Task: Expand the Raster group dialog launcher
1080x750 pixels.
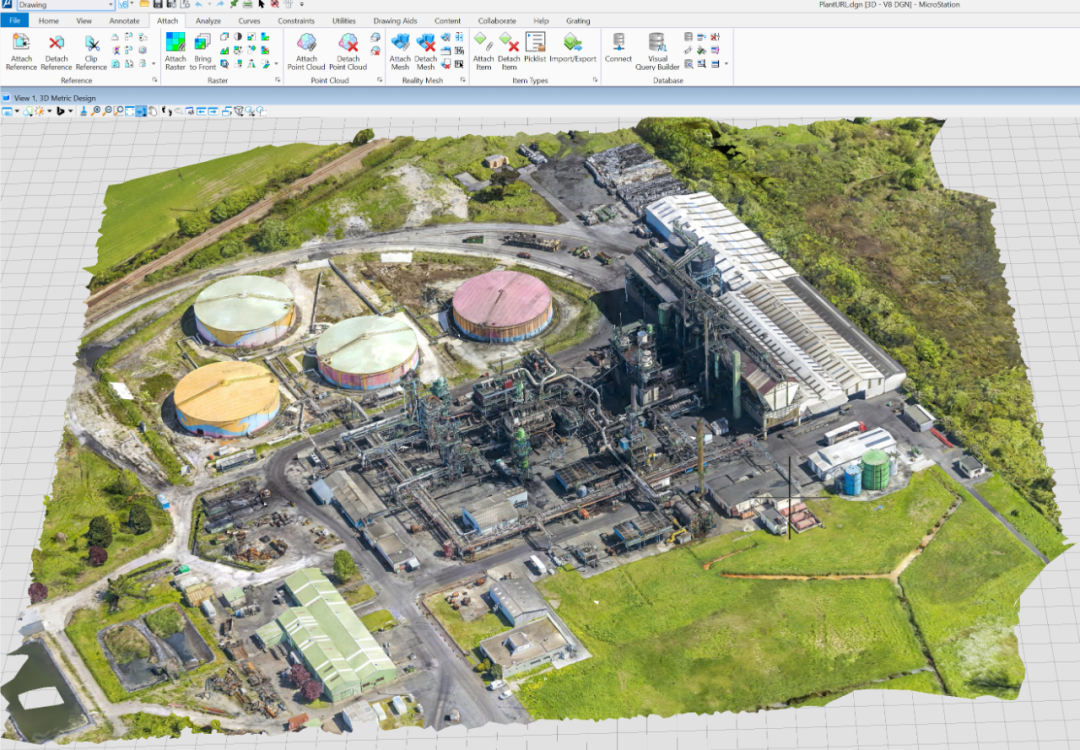Action: point(277,80)
